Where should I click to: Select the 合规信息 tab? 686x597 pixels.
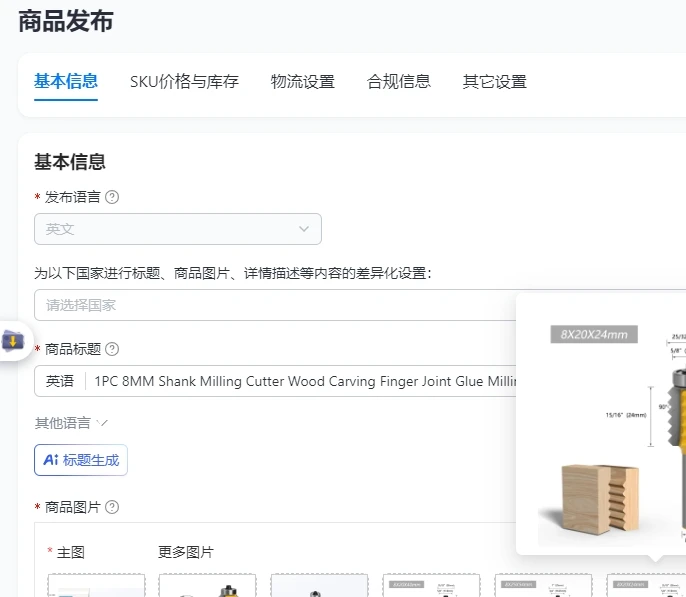click(x=399, y=81)
